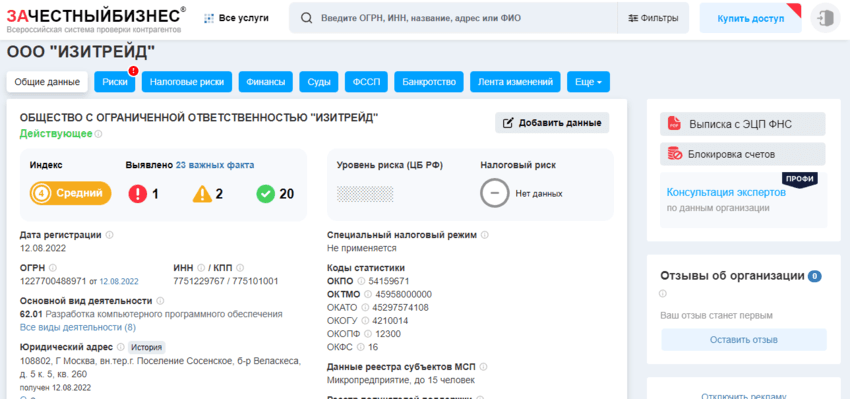
Task: Click the ОКТМО value 45958000000
Action: coord(403,294)
